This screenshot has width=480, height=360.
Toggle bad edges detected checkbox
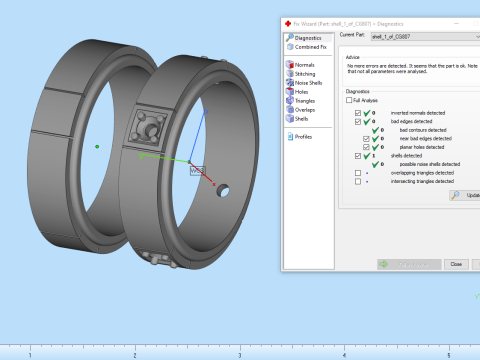click(x=358, y=122)
